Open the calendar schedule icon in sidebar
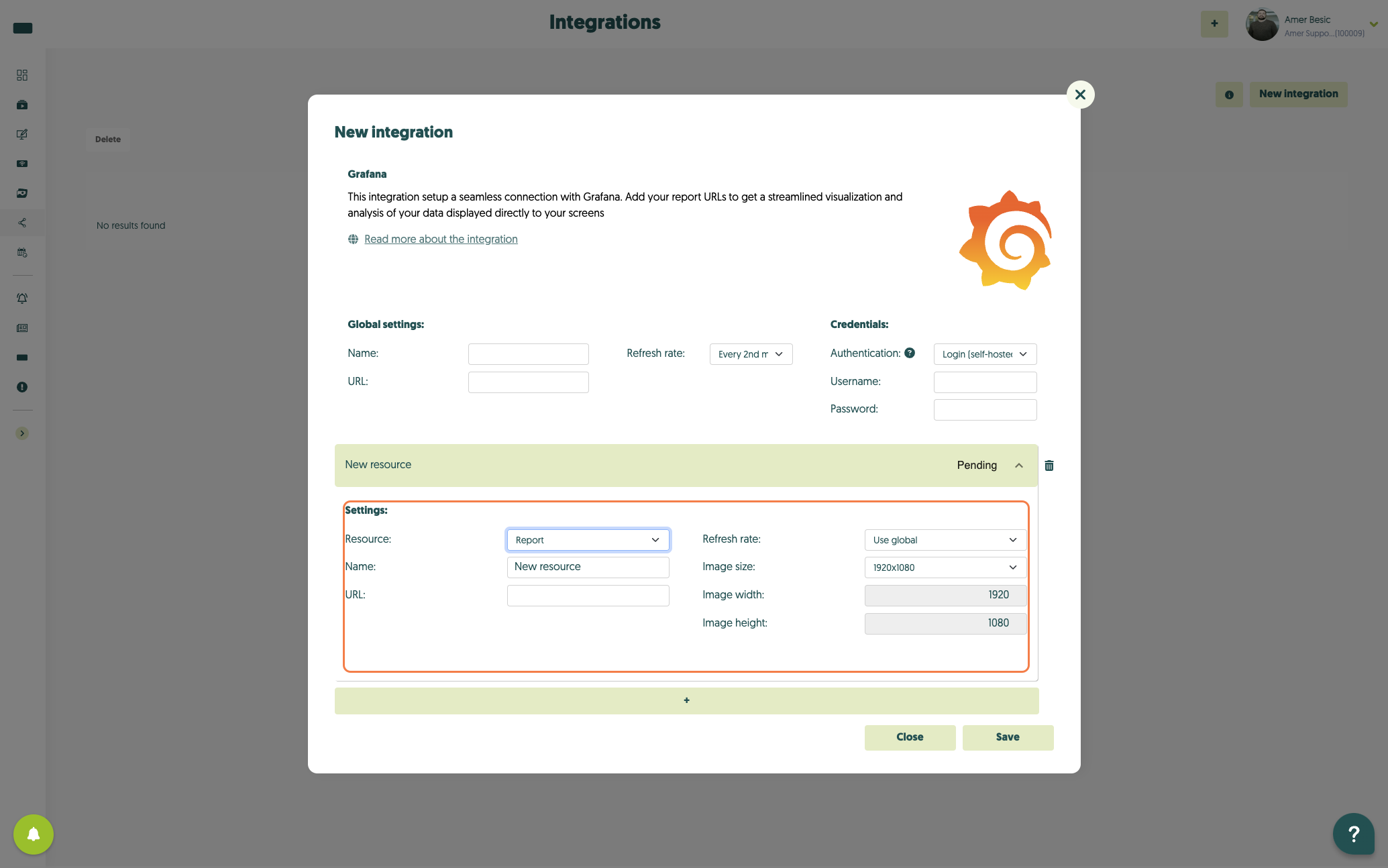This screenshot has height=868, width=1388. click(x=22, y=253)
